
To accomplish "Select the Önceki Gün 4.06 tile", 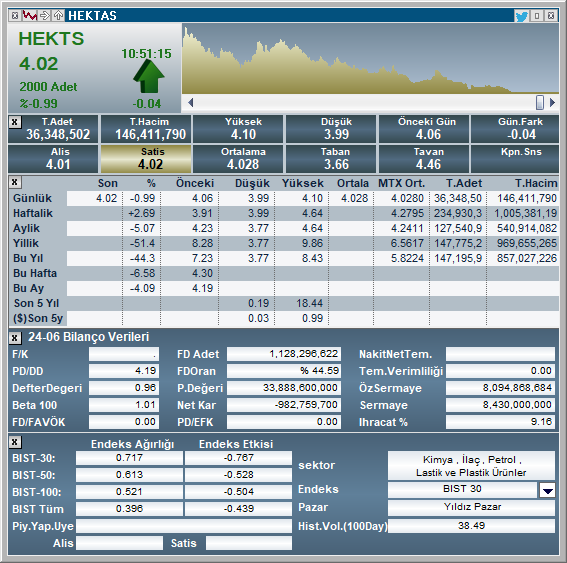I will (x=424, y=129).
